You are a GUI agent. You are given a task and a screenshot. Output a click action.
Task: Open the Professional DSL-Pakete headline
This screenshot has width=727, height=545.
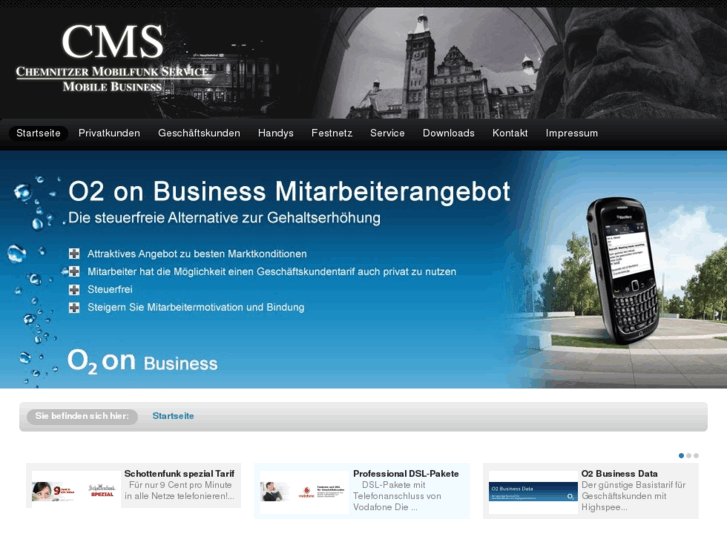[x=406, y=474]
